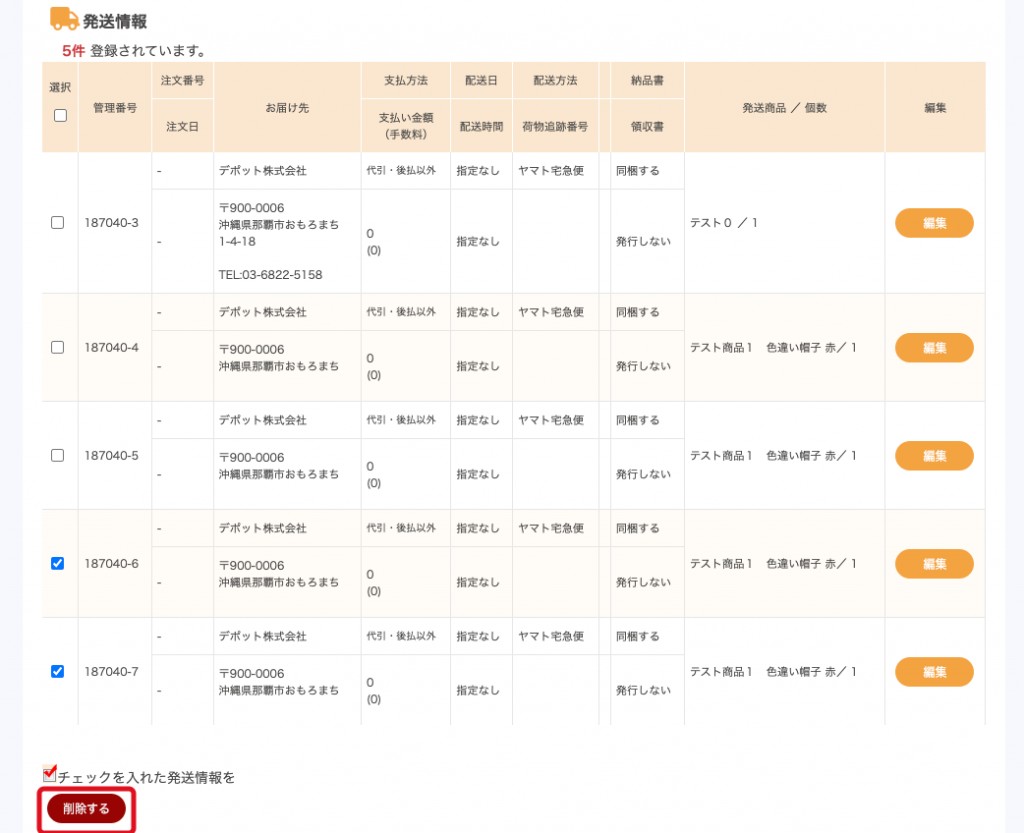The image size is (1024, 833).
Task: Click the delivery truck icon beside 発送情報
Action: [64, 19]
